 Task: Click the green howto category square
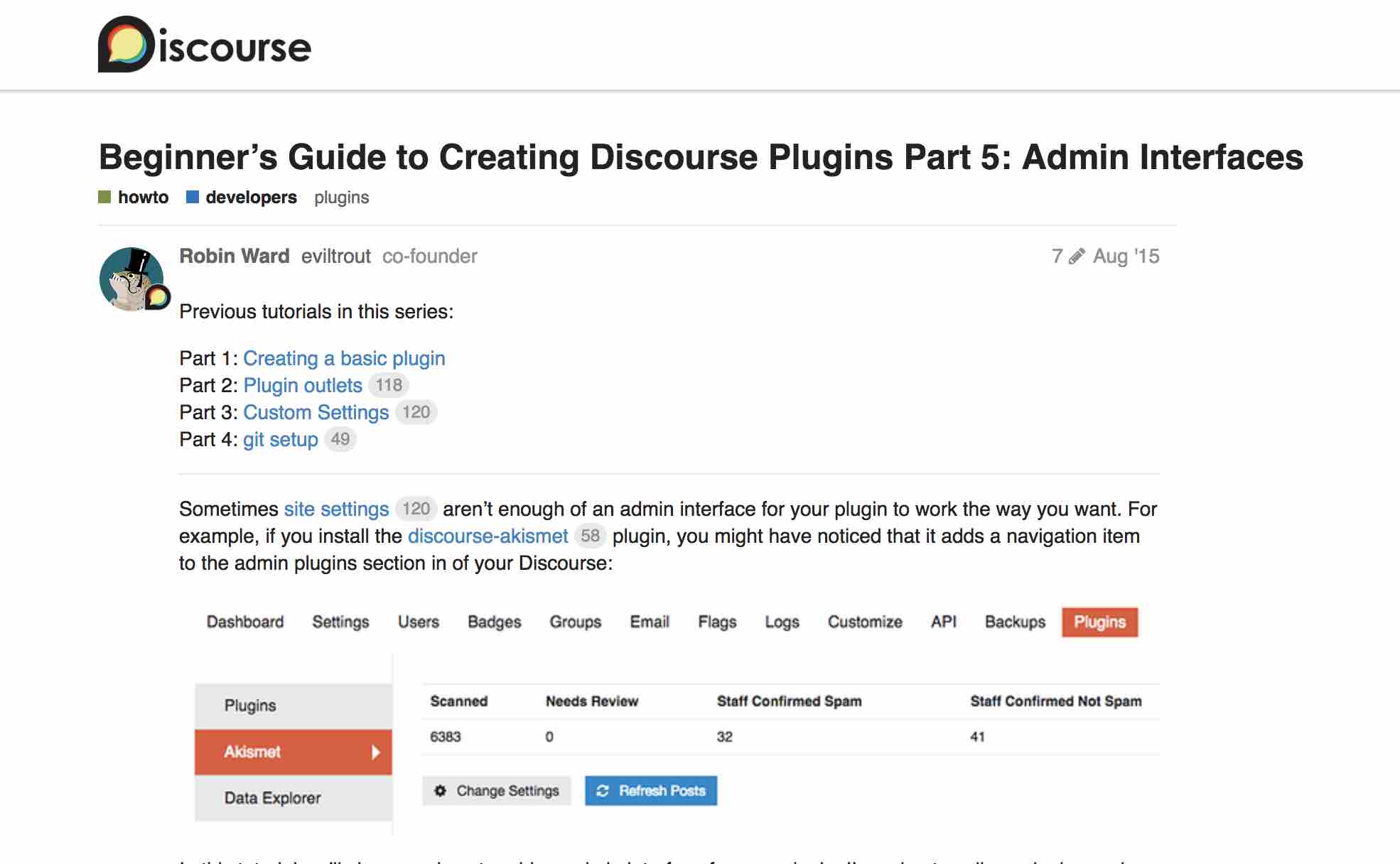104,197
